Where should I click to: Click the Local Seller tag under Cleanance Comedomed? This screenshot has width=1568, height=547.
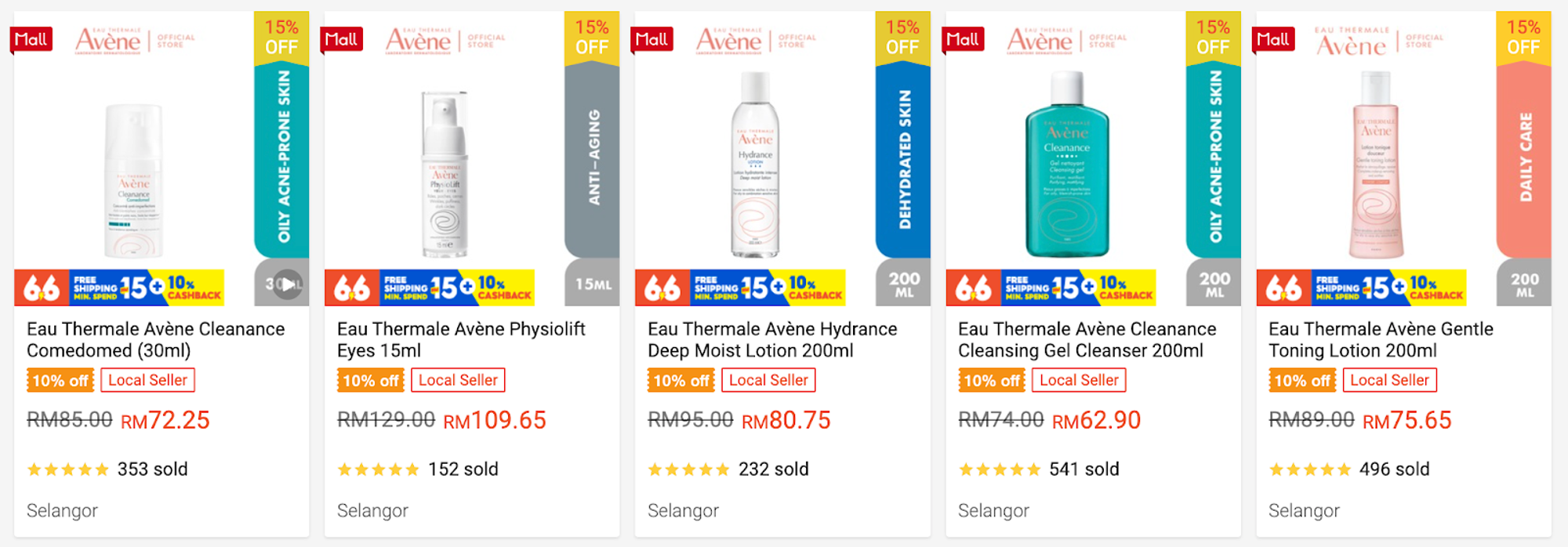pyautogui.click(x=147, y=380)
